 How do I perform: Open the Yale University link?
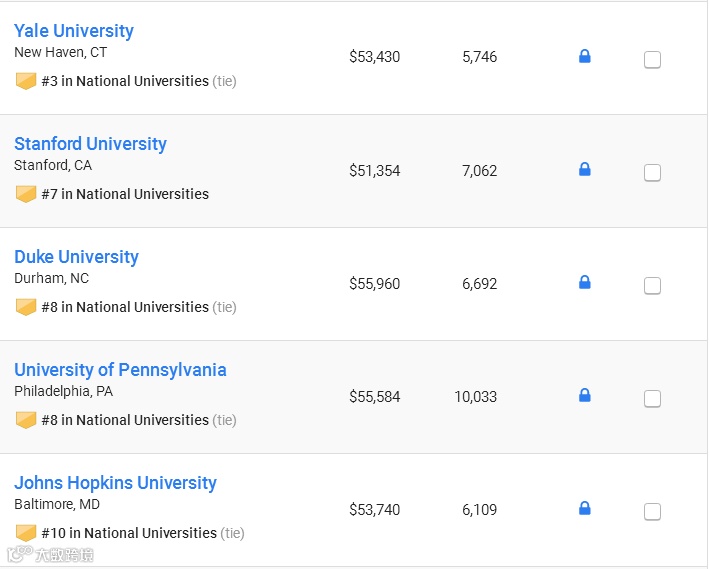click(x=74, y=31)
